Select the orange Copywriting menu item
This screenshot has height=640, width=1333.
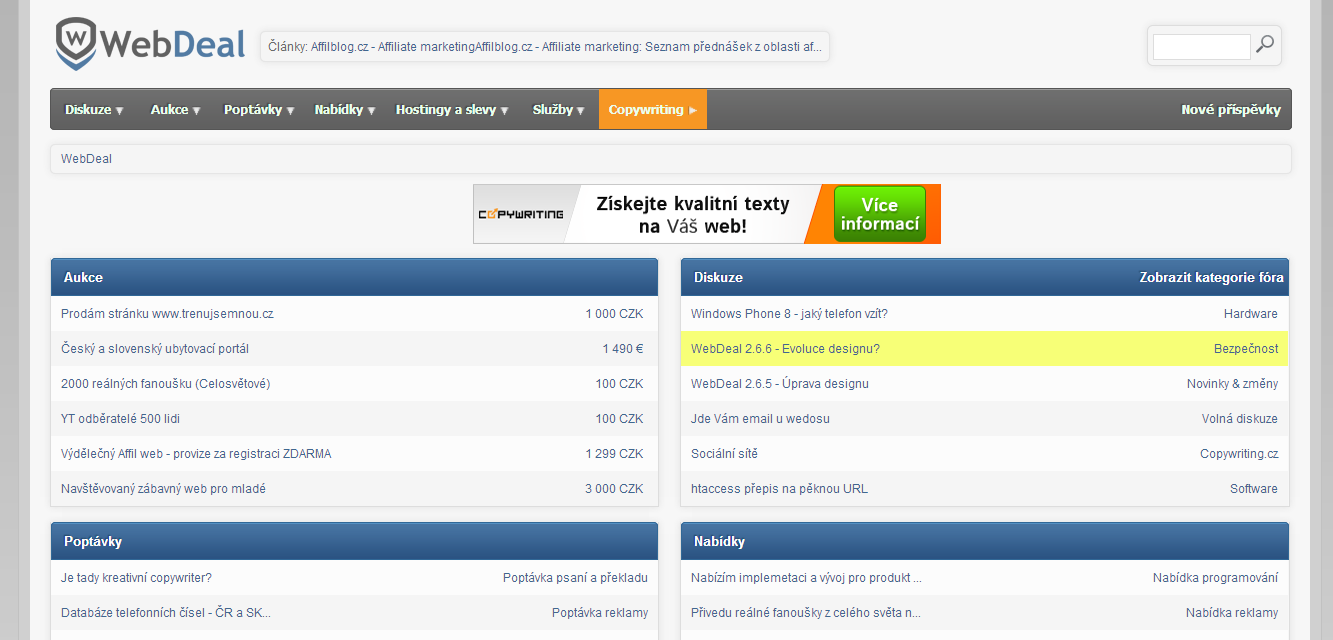click(653, 110)
